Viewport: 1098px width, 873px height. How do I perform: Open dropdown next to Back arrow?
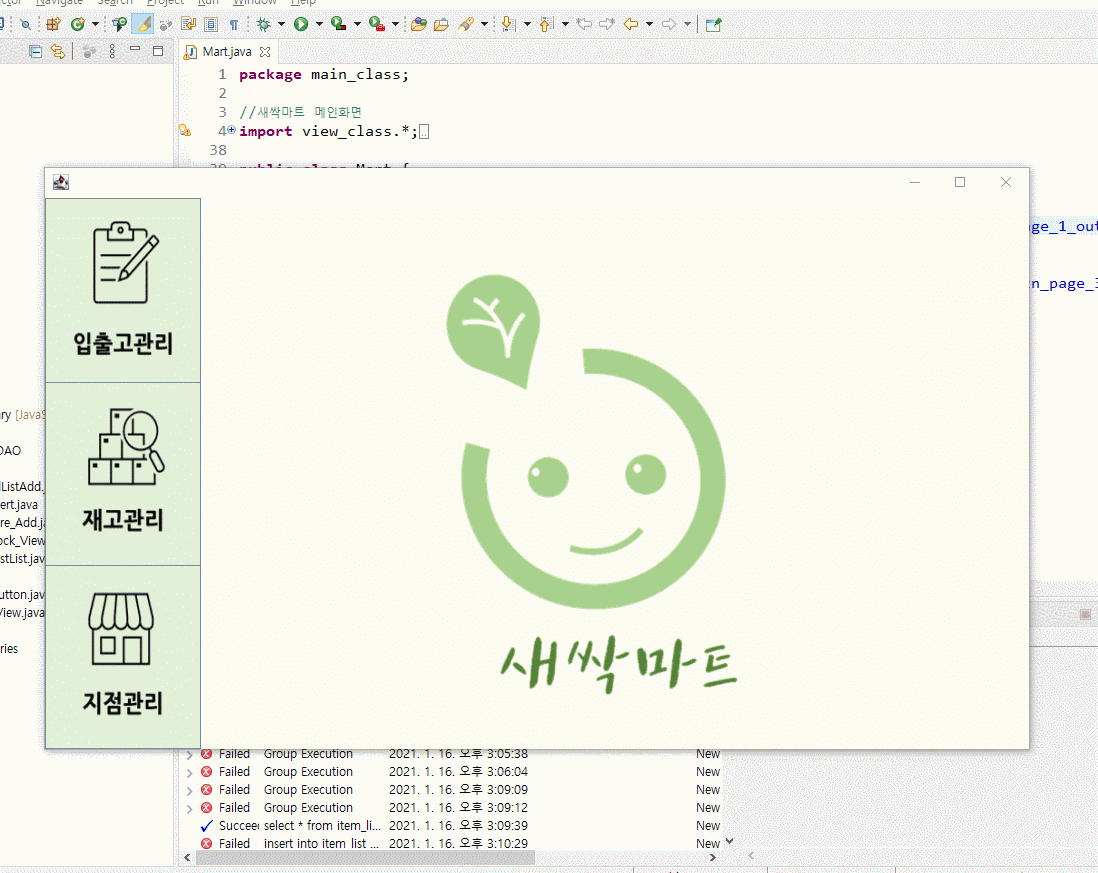[x=649, y=25]
